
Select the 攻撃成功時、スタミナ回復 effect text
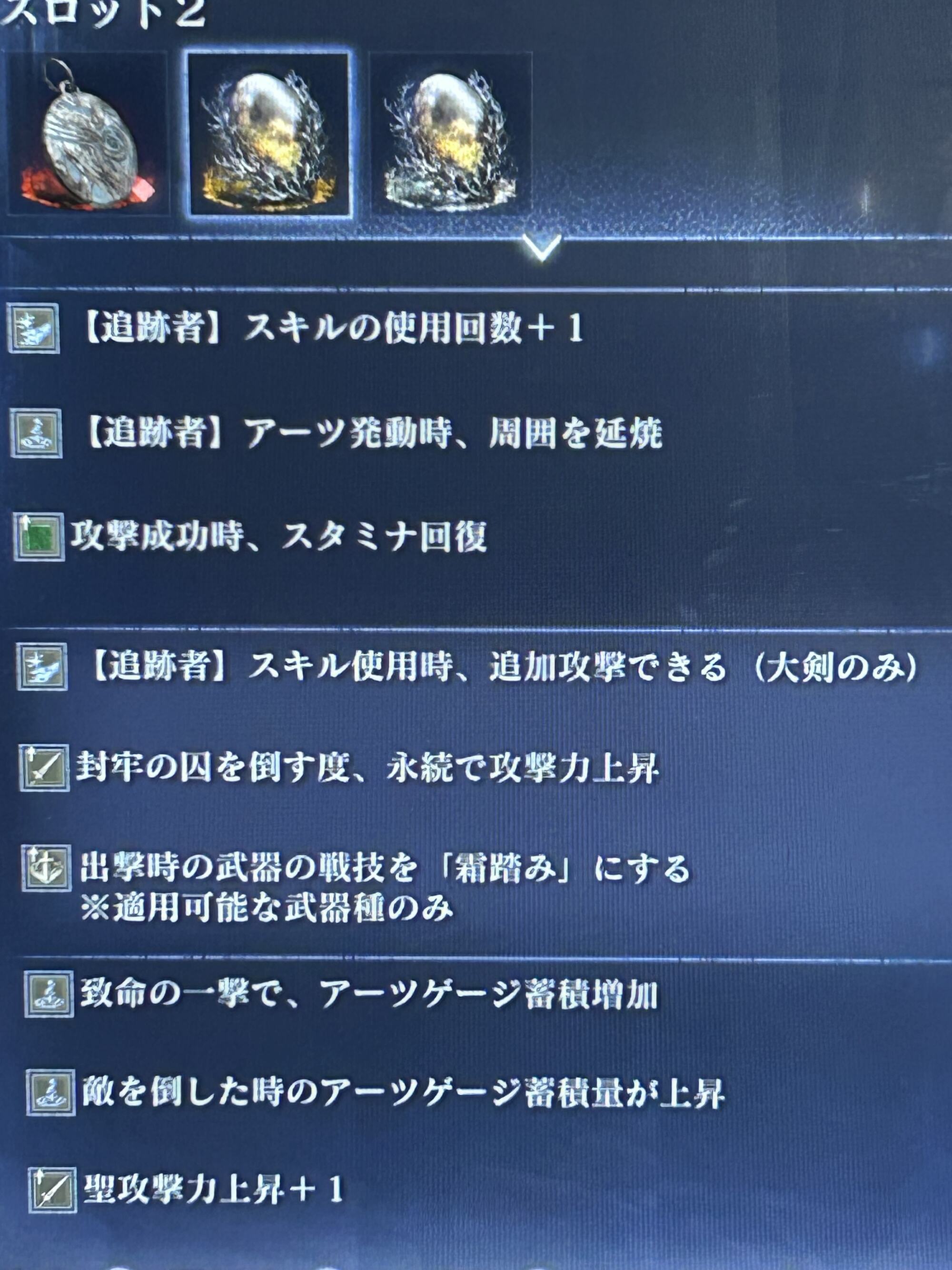click(279, 537)
